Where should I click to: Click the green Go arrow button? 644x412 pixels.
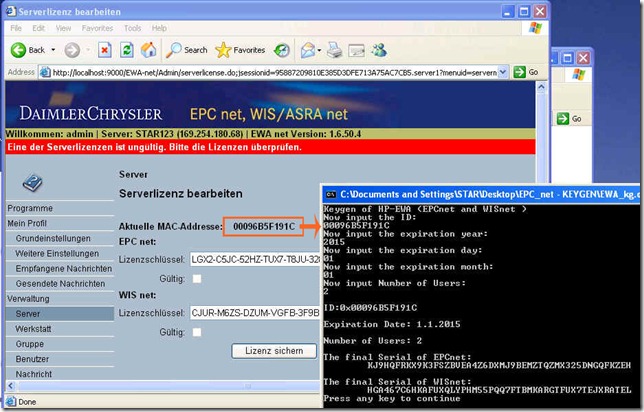[520, 72]
